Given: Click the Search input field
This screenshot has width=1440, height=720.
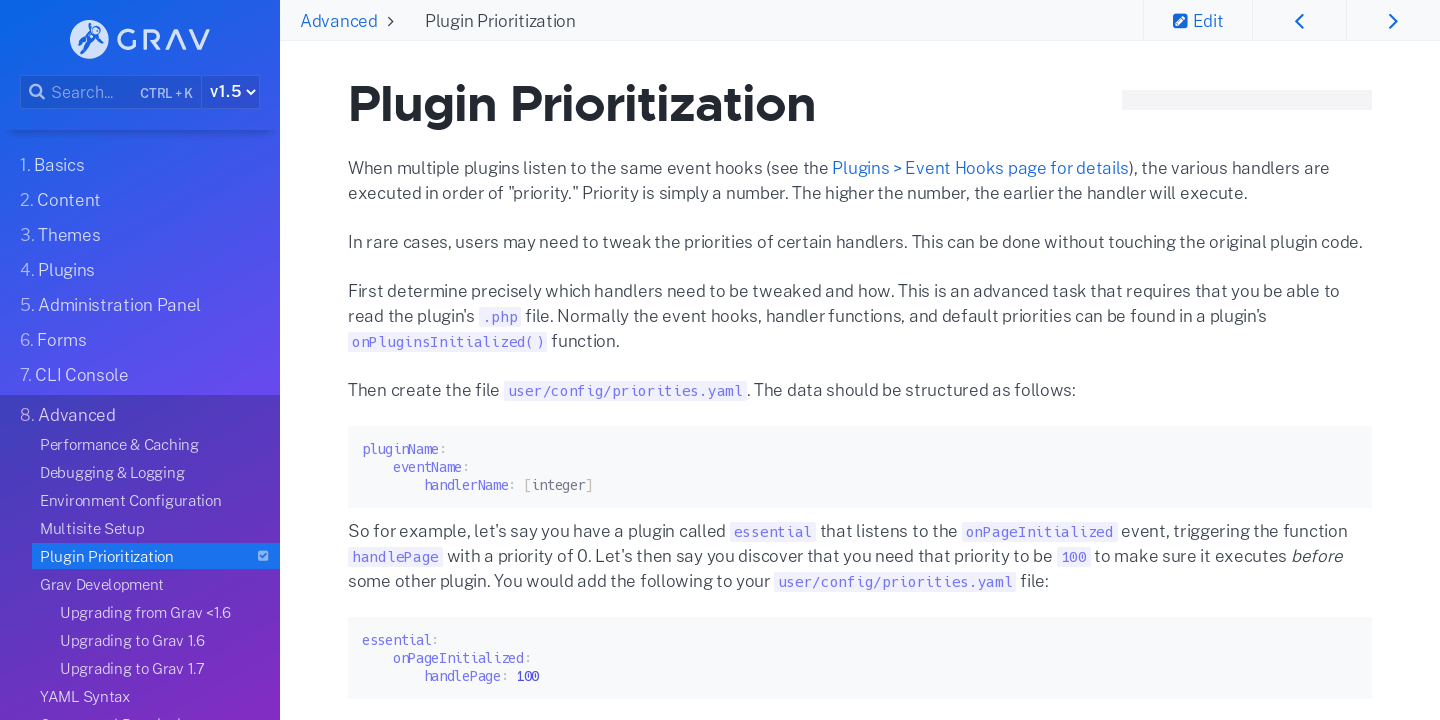Looking at the screenshot, I should coord(90,92).
